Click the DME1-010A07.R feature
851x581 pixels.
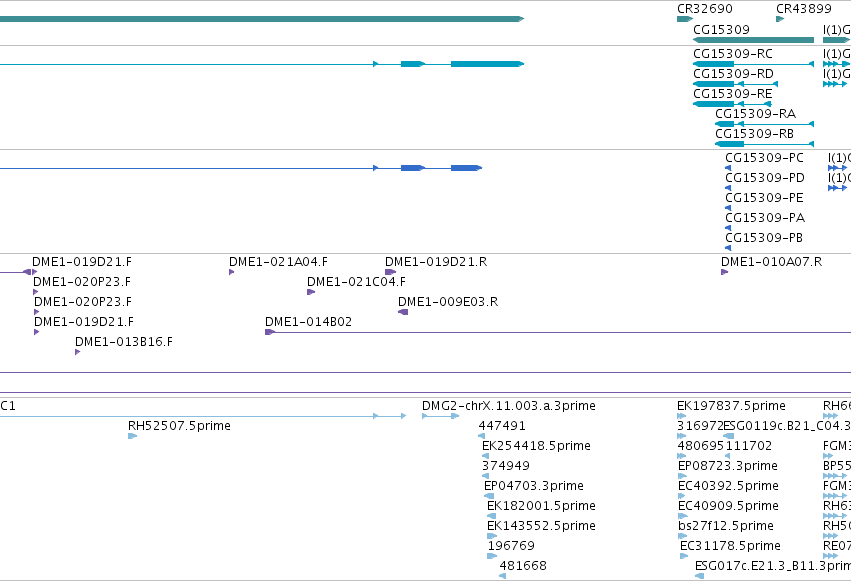tap(771, 262)
